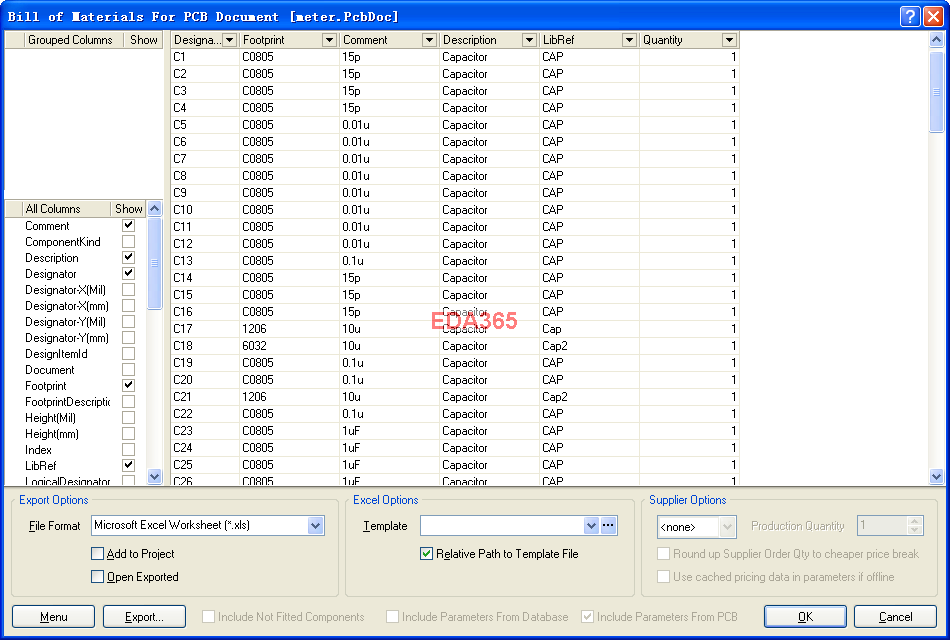The width and height of the screenshot is (950, 640).
Task: Open the Description column filter arrow
Action: [529, 40]
